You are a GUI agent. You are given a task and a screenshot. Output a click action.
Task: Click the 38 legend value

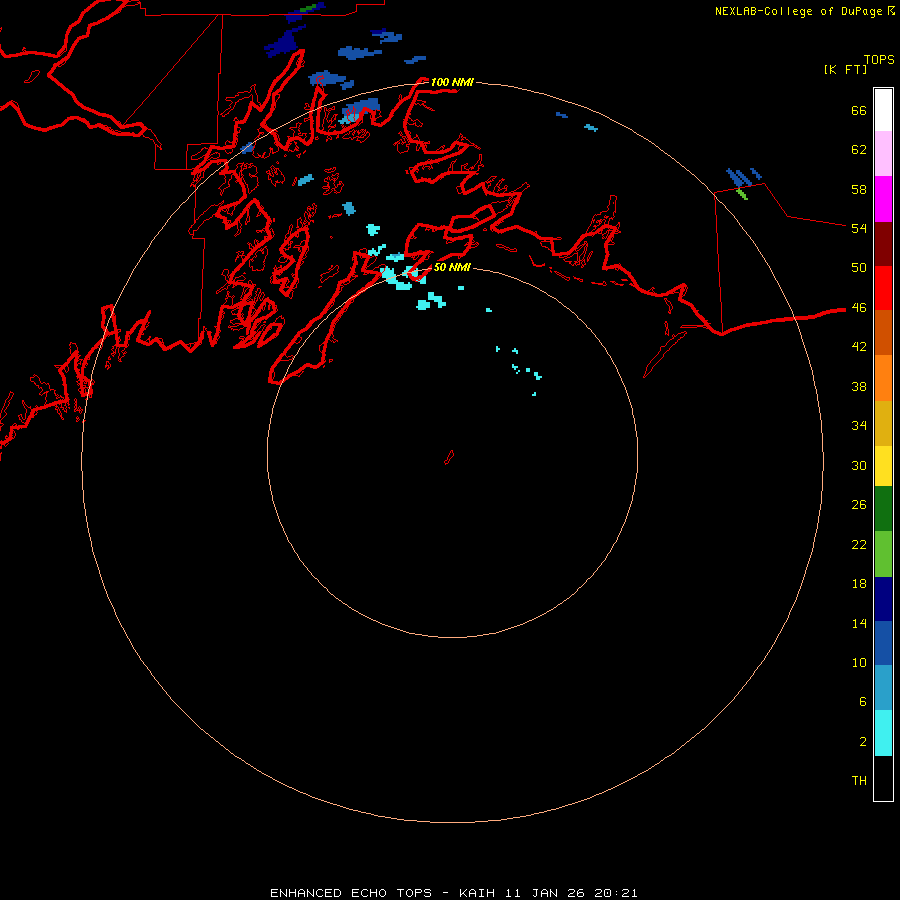pyautogui.click(x=859, y=386)
